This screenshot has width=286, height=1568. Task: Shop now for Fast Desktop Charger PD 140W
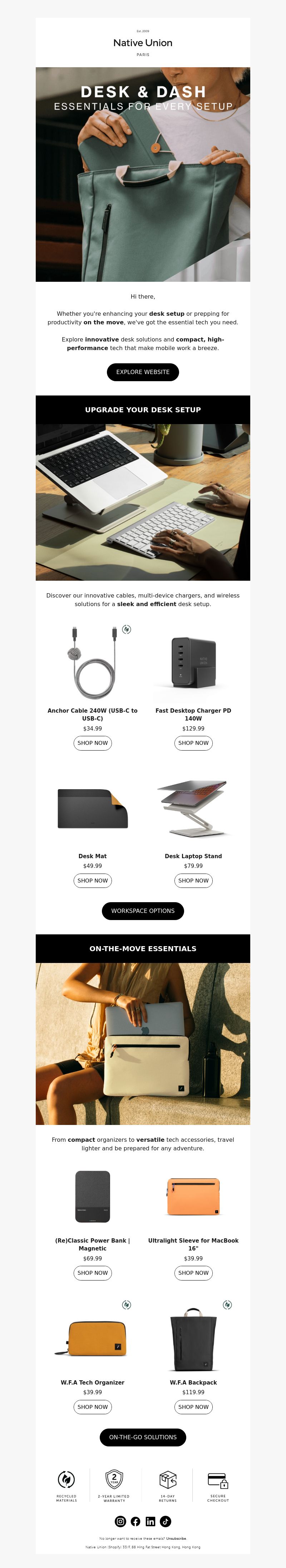click(193, 743)
